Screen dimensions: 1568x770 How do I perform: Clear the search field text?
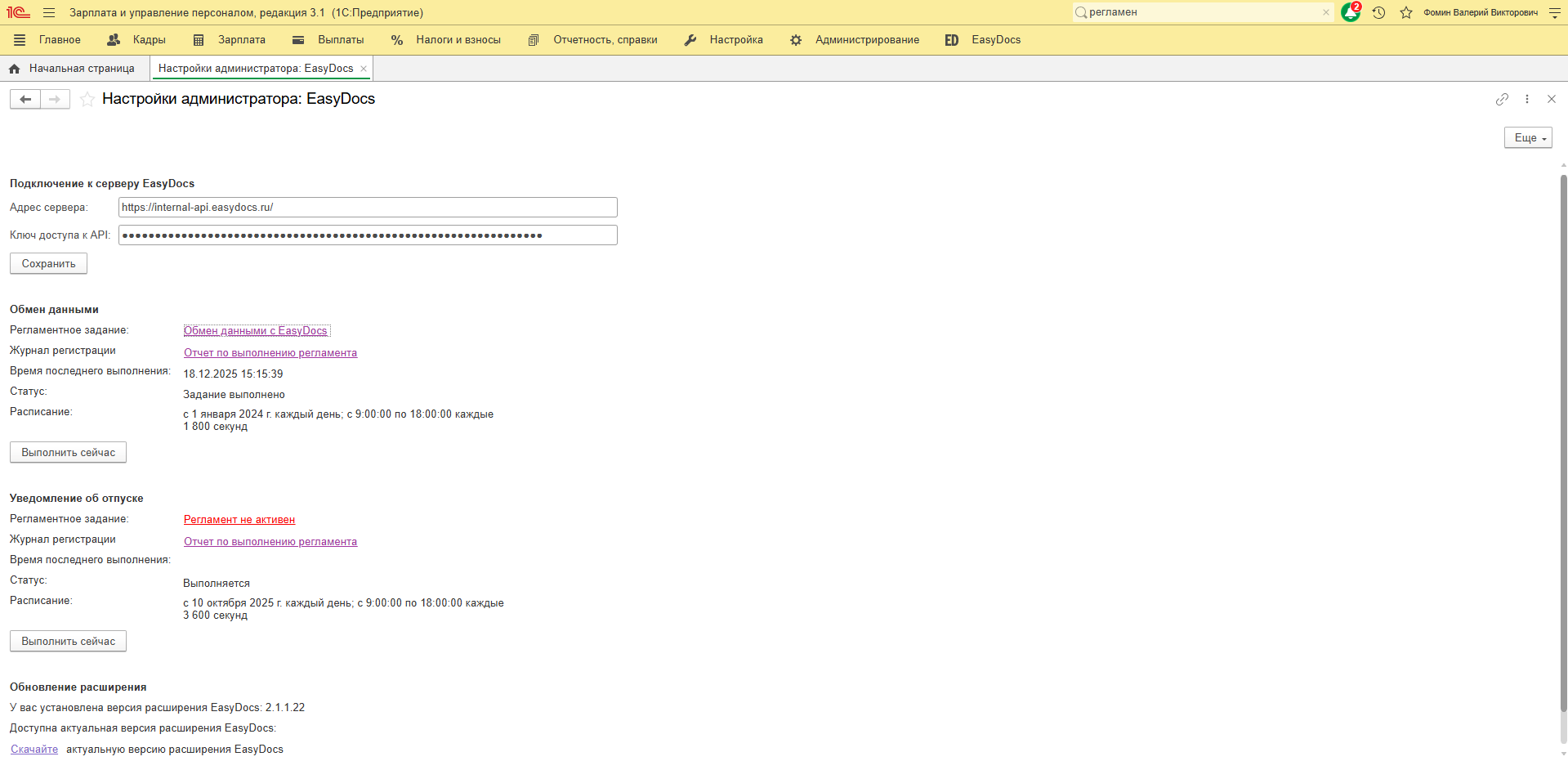pos(1325,12)
